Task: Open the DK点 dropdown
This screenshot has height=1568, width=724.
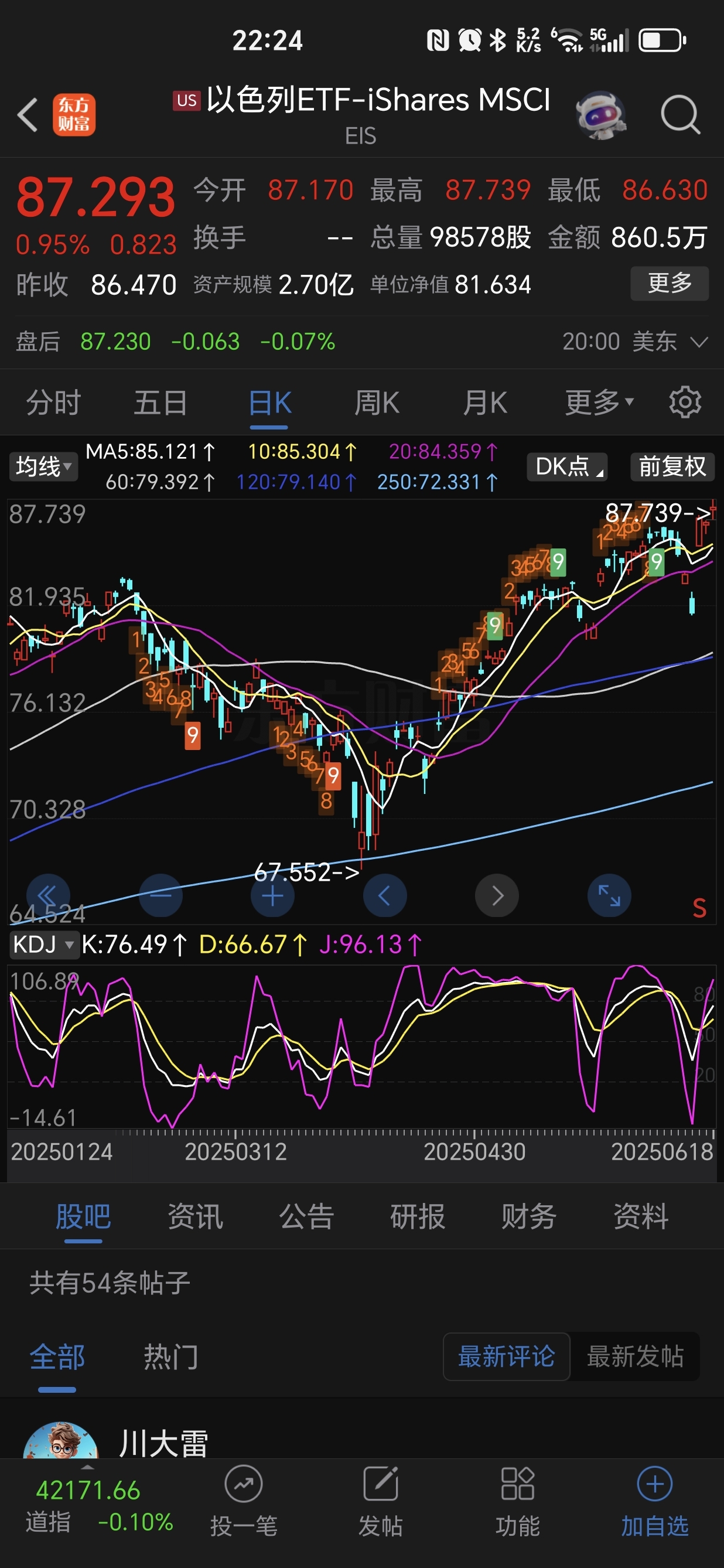Action: tap(567, 467)
